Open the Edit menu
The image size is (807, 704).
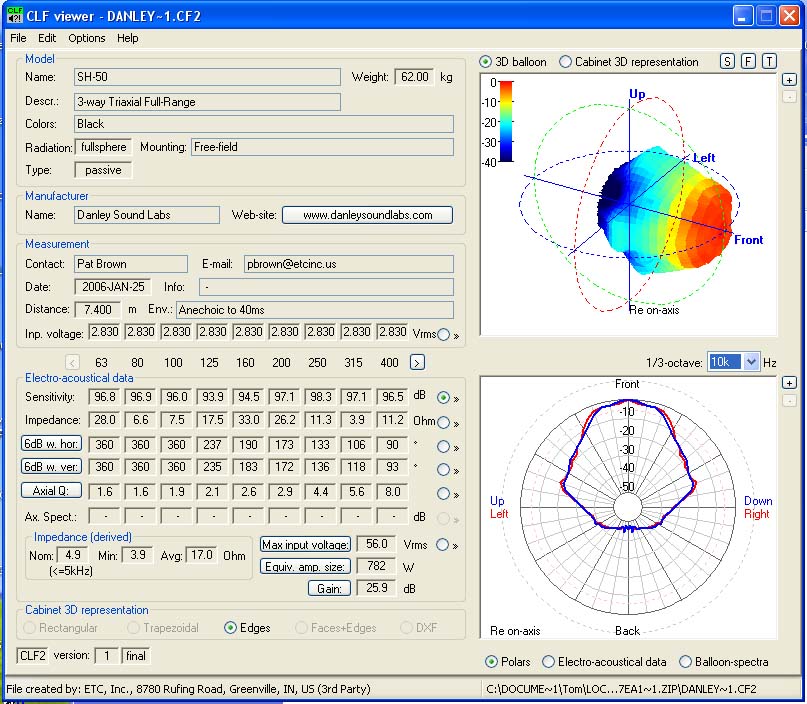[47, 38]
